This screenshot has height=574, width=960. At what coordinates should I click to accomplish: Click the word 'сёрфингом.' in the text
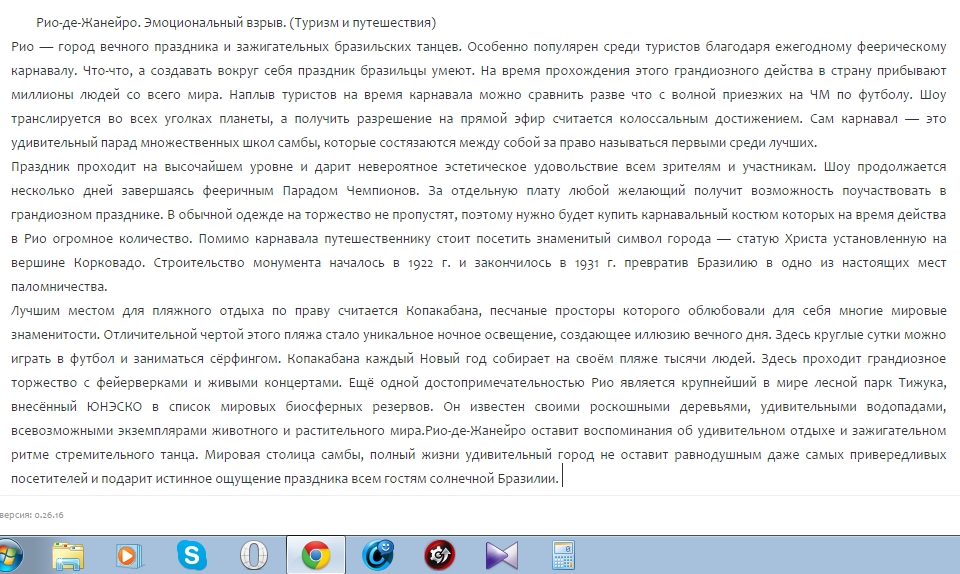point(244,359)
